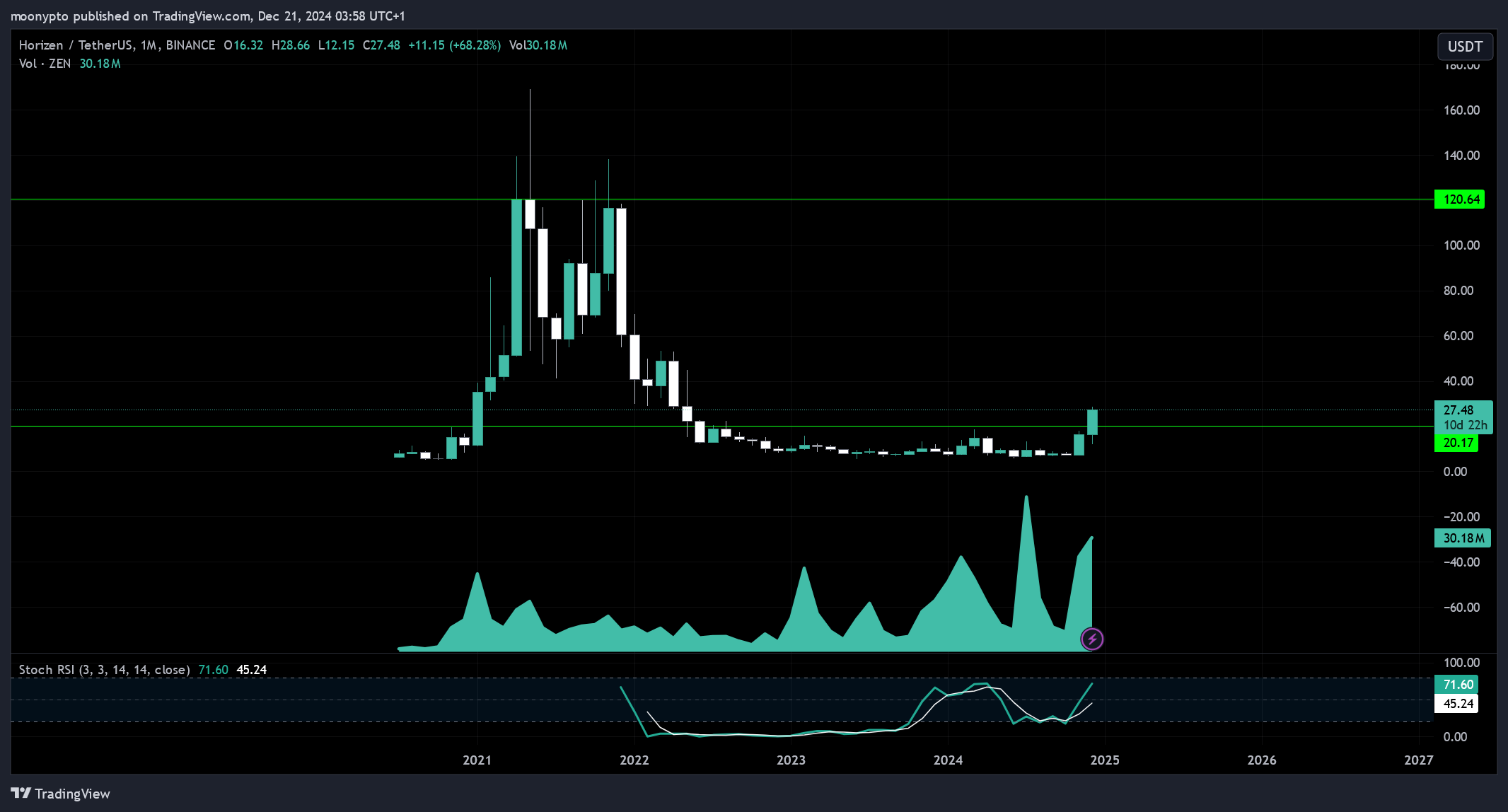Open the USDT currency selector button
The image size is (1508, 812).
1465,47
